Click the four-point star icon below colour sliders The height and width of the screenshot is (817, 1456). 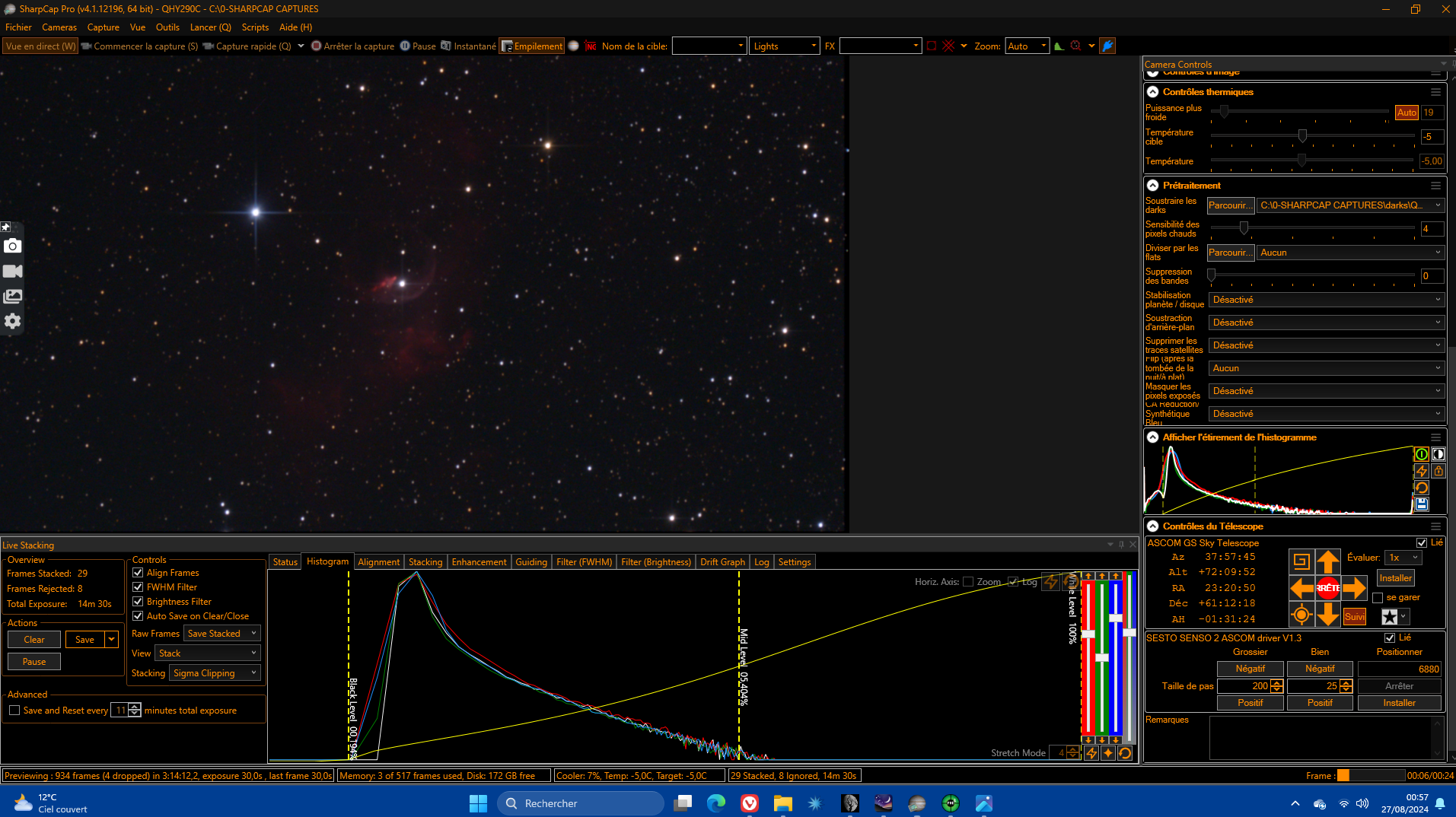click(x=1108, y=753)
